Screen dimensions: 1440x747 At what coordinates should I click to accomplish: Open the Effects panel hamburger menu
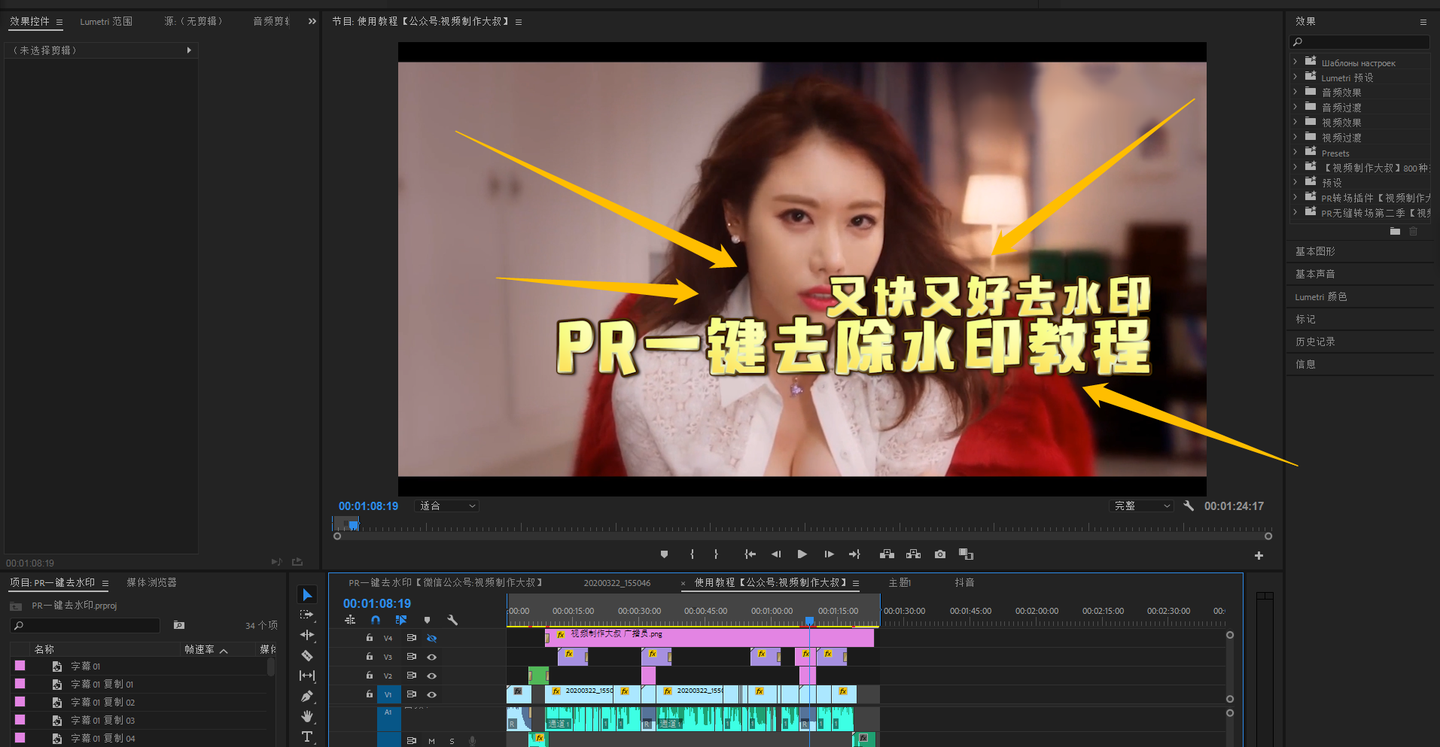click(1423, 22)
